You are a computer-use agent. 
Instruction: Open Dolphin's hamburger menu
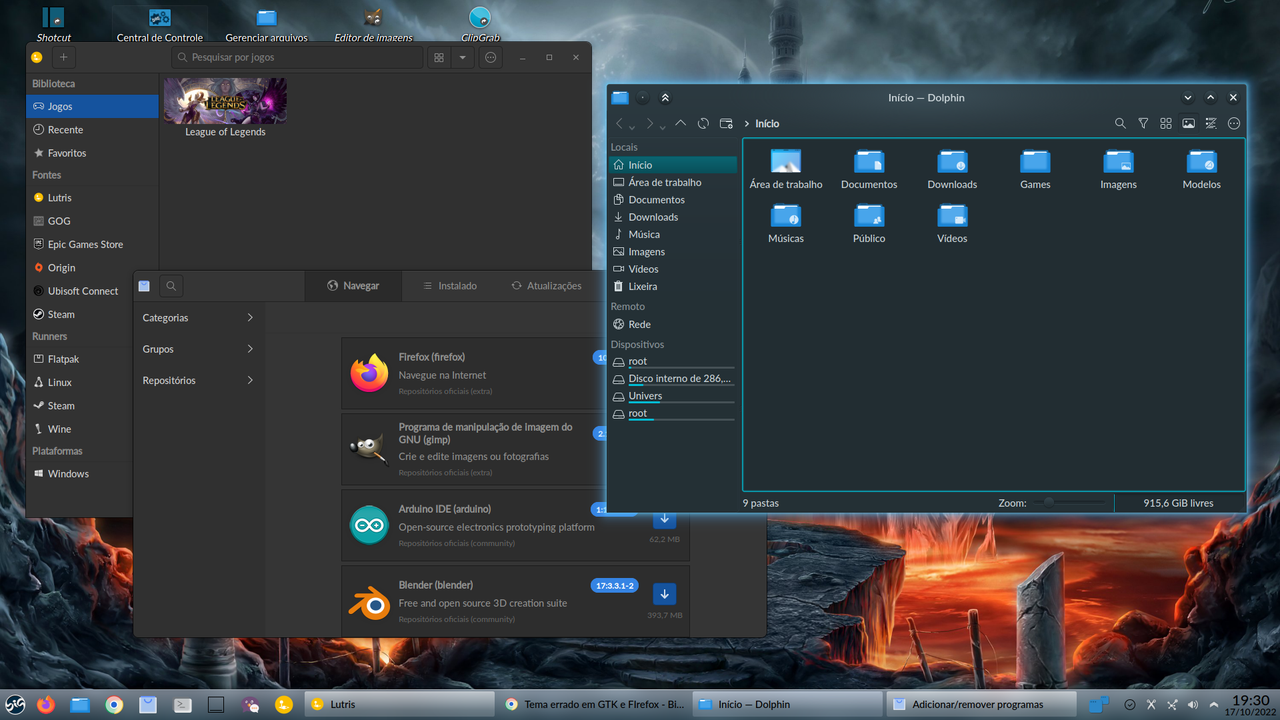pos(1233,123)
